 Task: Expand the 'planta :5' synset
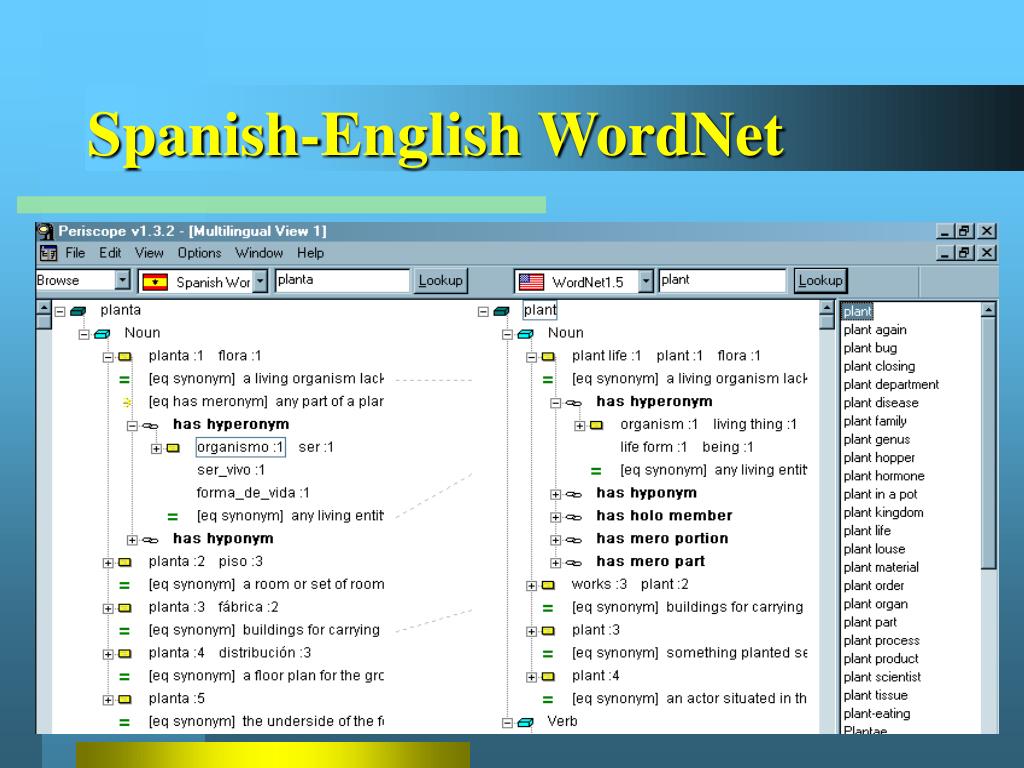108,700
